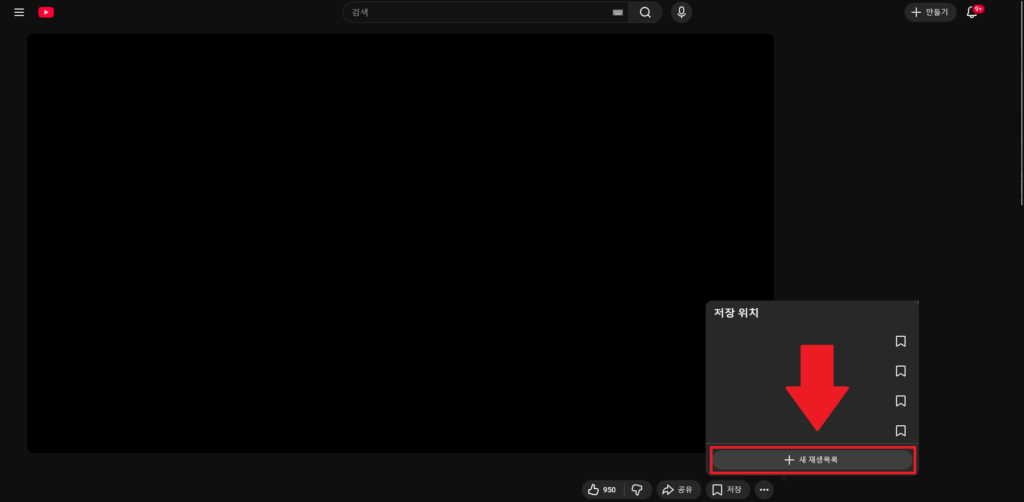The width and height of the screenshot is (1024, 502).
Task: Go to YouTube home via red logo
Action: pos(46,12)
